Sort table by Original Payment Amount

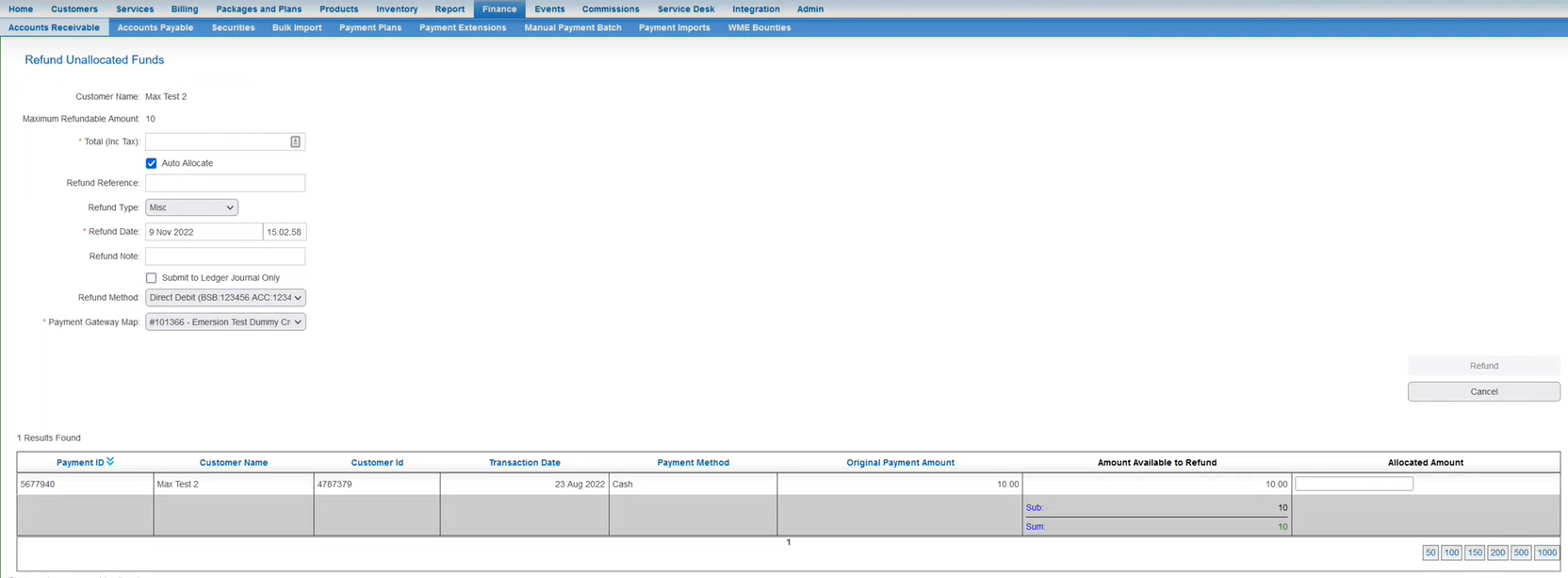[900, 463]
